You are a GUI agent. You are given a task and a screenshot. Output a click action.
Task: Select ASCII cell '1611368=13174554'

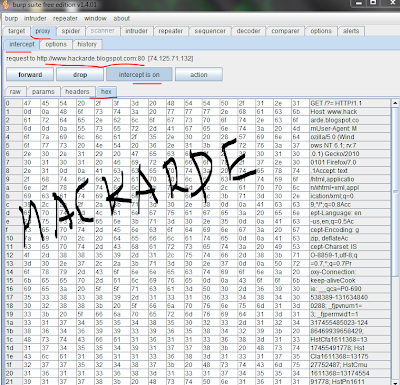click(349, 373)
